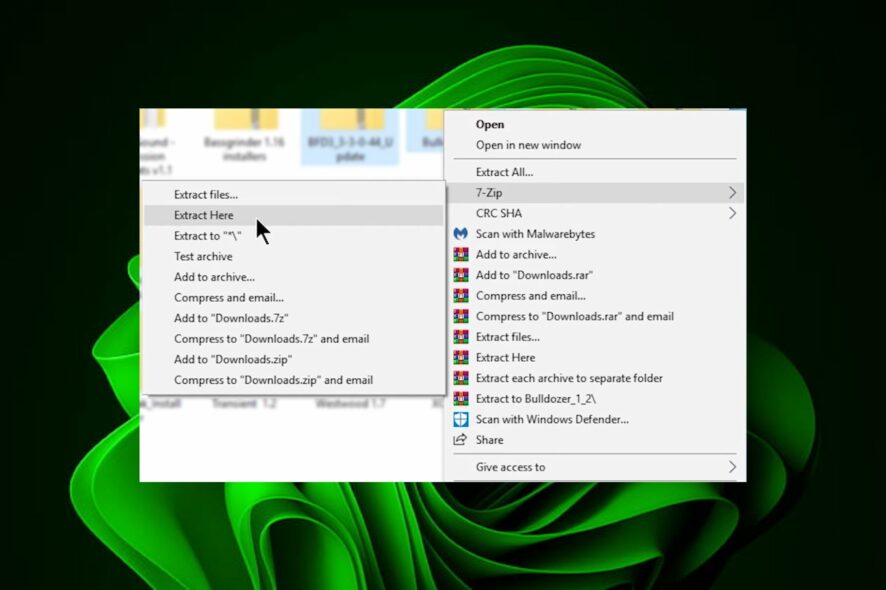Viewport: 886px width, 590px height.
Task: Choose 7-Zip Extract files... option
Action: point(293,194)
